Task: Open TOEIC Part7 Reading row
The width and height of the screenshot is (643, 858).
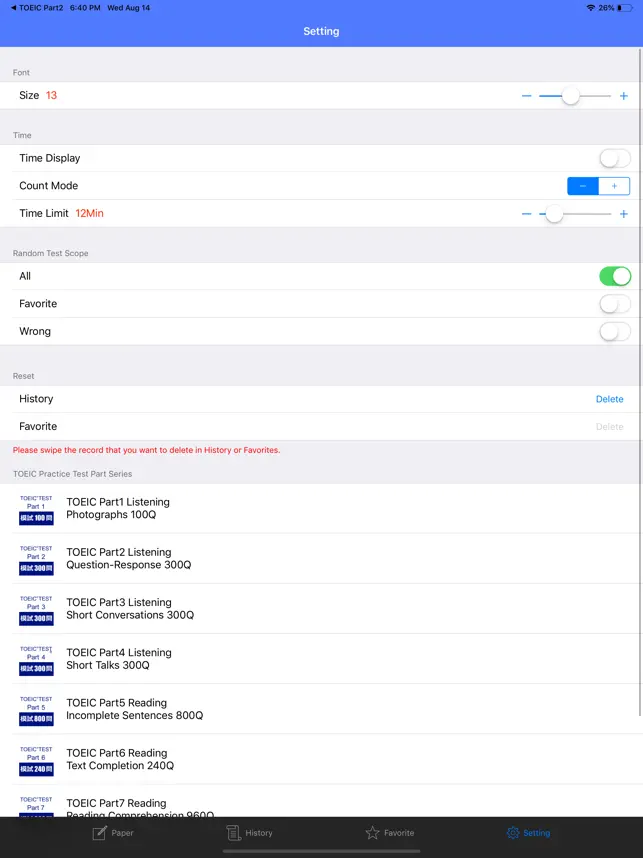Action: tap(321, 801)
